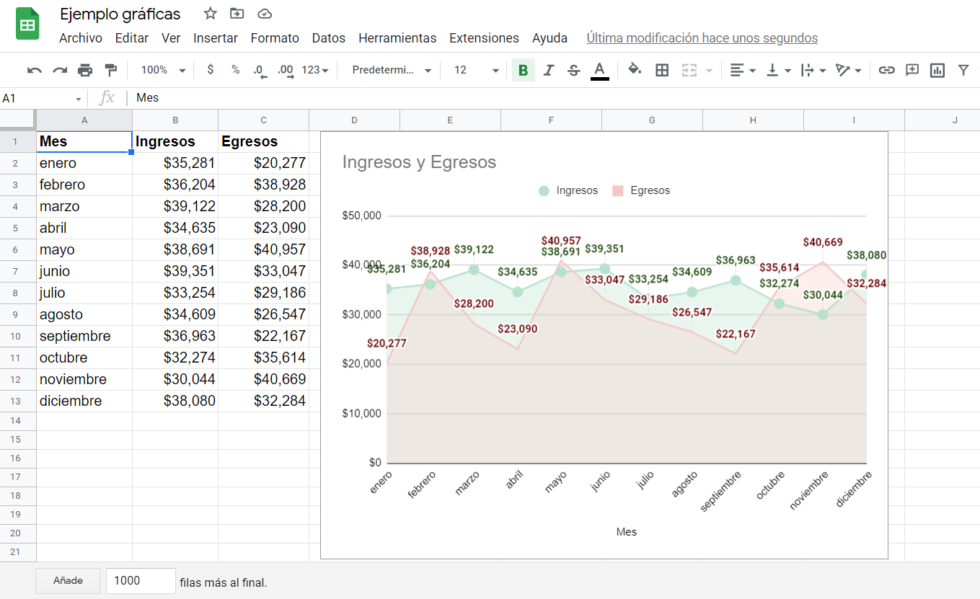This screenshot has width=980, height=599.
Task: Open the font size dropdown showing 12
Action: 467,70
